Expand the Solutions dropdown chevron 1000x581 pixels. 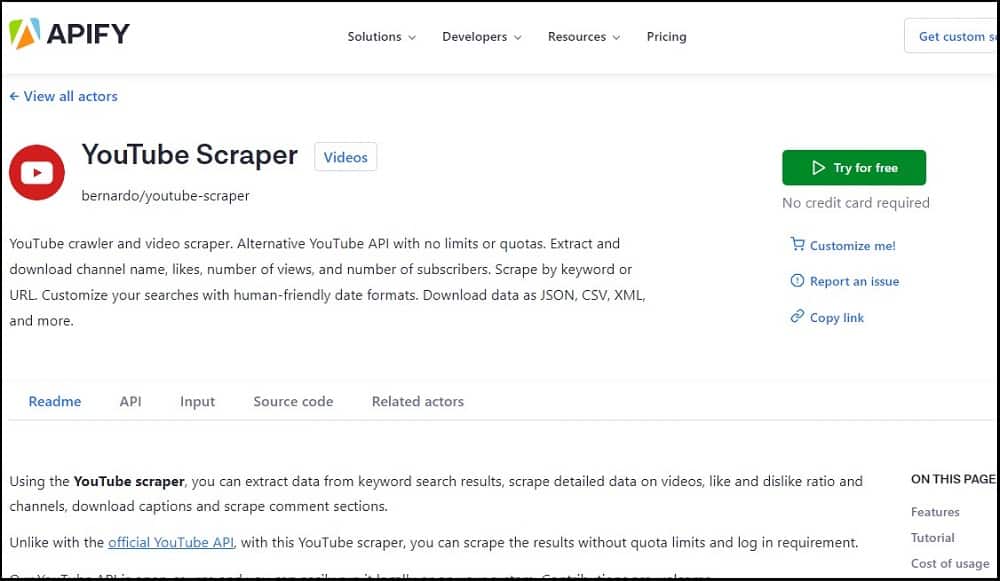412,37
